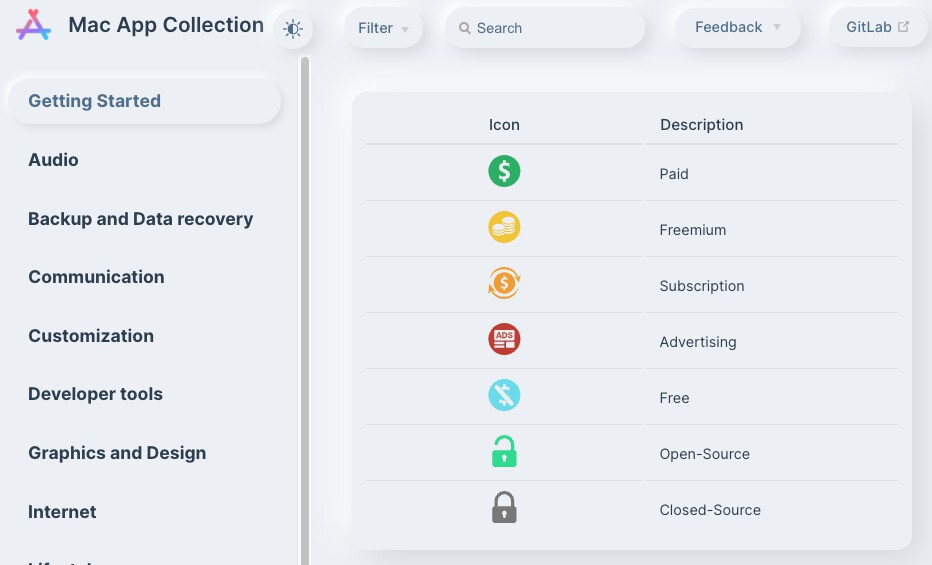Click the Mac App Collection title
The height and width of the screenshot is (565, 932).
pos(166,25)
